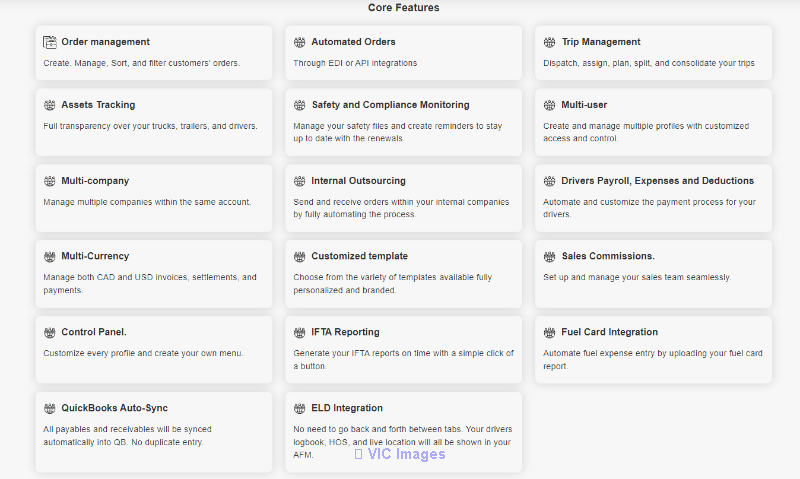The image size is (800, 479).
Task: Open the Customized template title
Action: tap(359, 256)
